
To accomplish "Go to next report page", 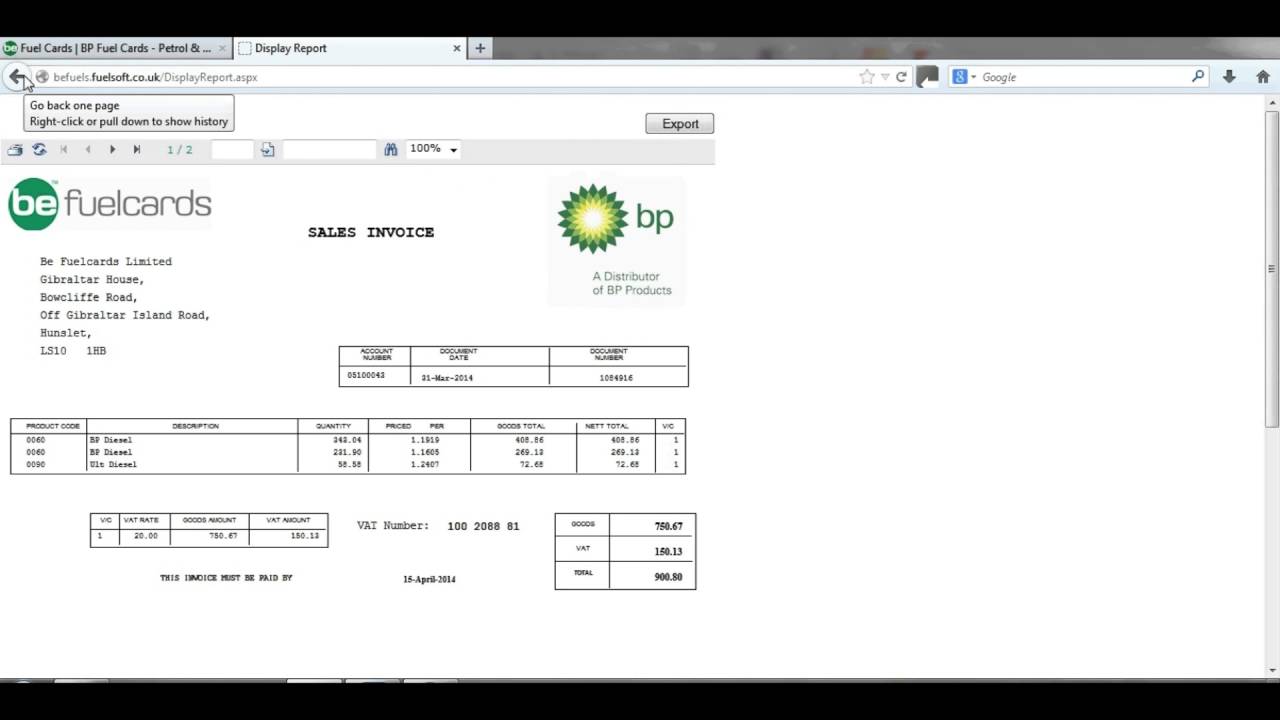I will pos(112,150).
